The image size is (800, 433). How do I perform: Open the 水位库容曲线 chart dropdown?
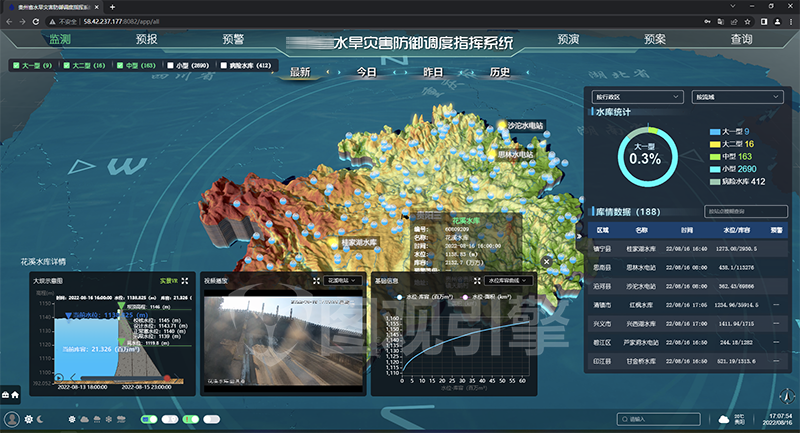(x=508, y=281)
